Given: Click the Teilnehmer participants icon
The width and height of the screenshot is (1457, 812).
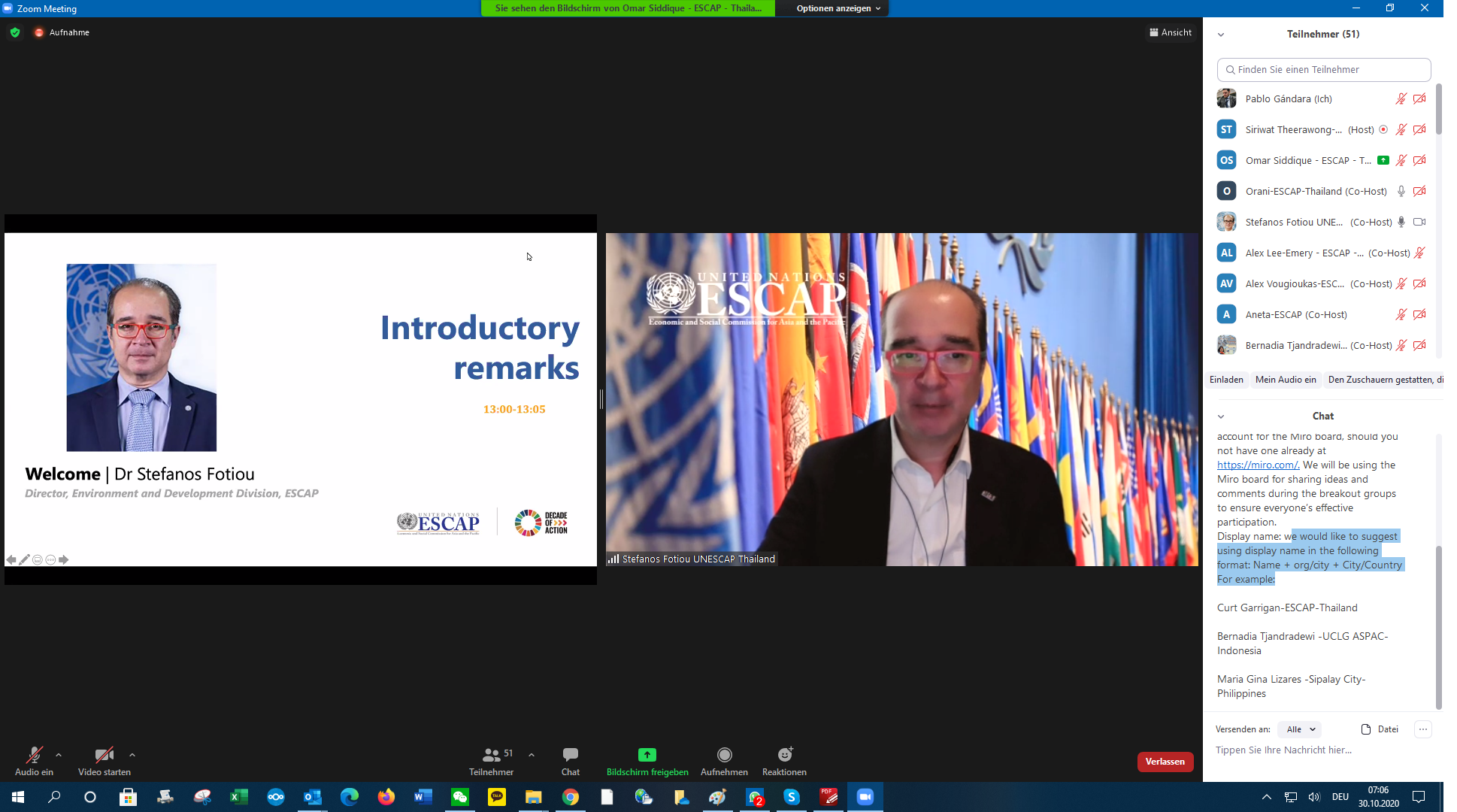Looking at the screenshot, I should (491, 755).
